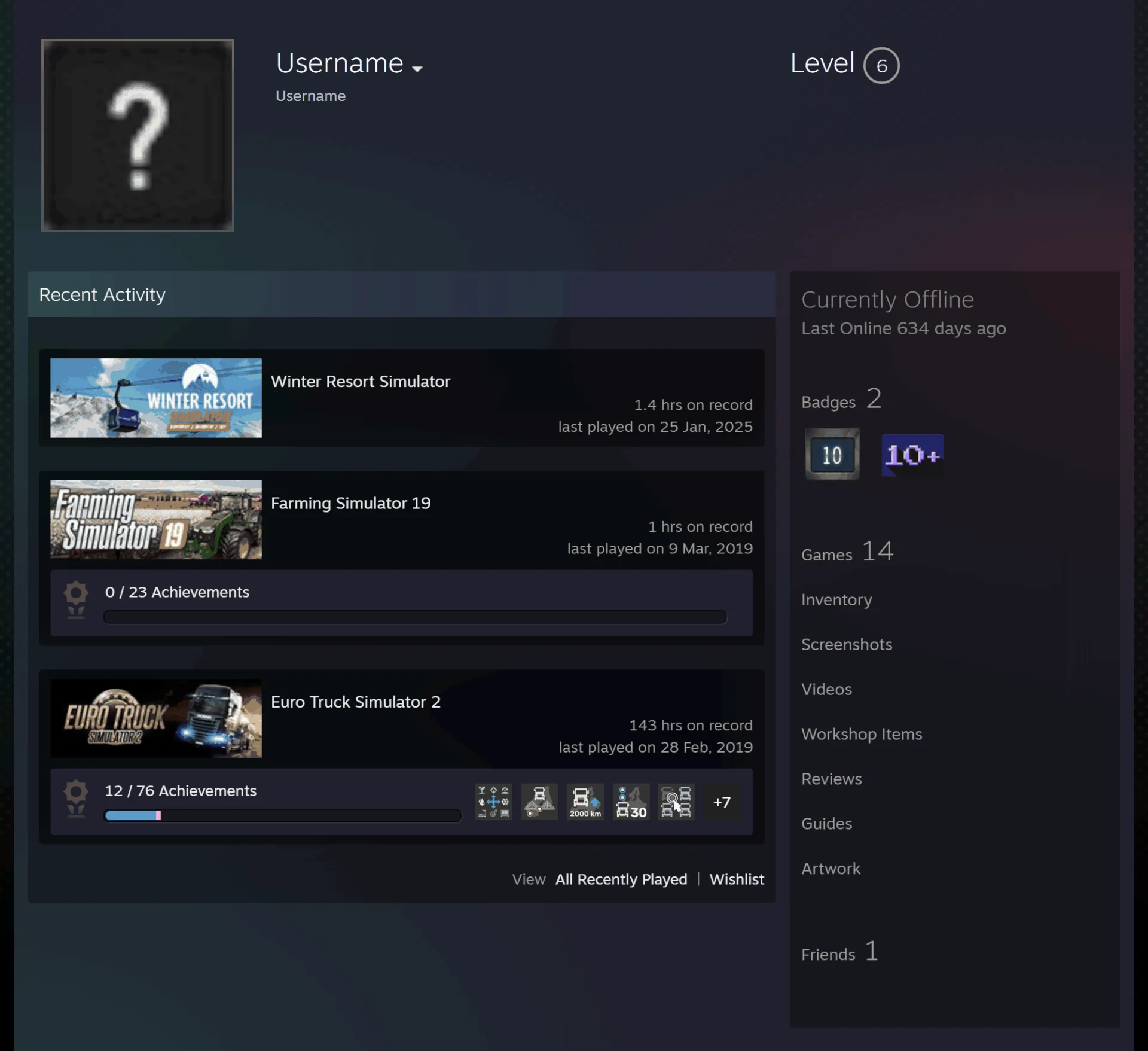Open Workshop Items page
Screen dimensions: 1148x1051
(x=862, y=734)
